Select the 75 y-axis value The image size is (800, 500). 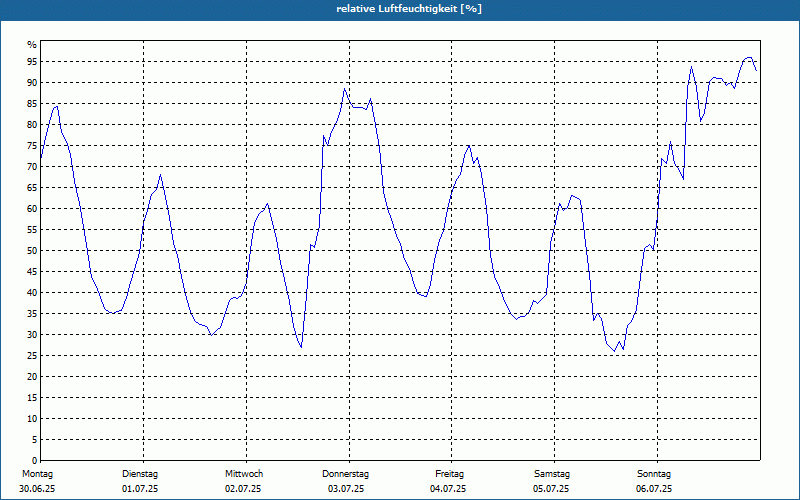tap(32, 146)
